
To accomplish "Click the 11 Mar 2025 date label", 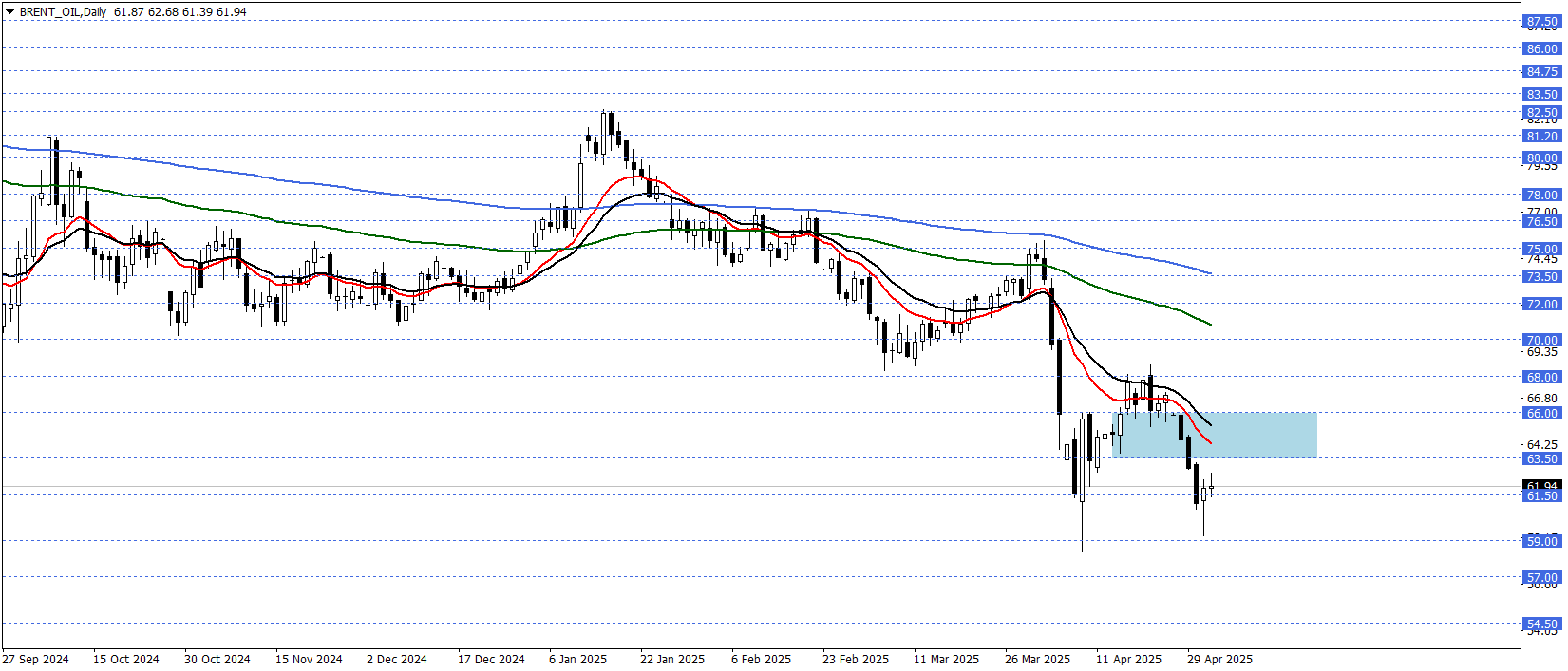I will [x=946, y=659].
